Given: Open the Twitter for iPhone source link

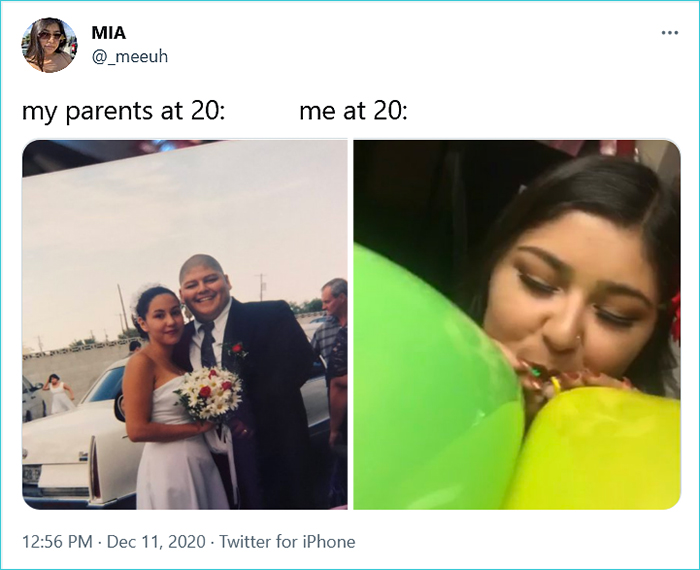Looking at the screenshot, I should 287,541.
